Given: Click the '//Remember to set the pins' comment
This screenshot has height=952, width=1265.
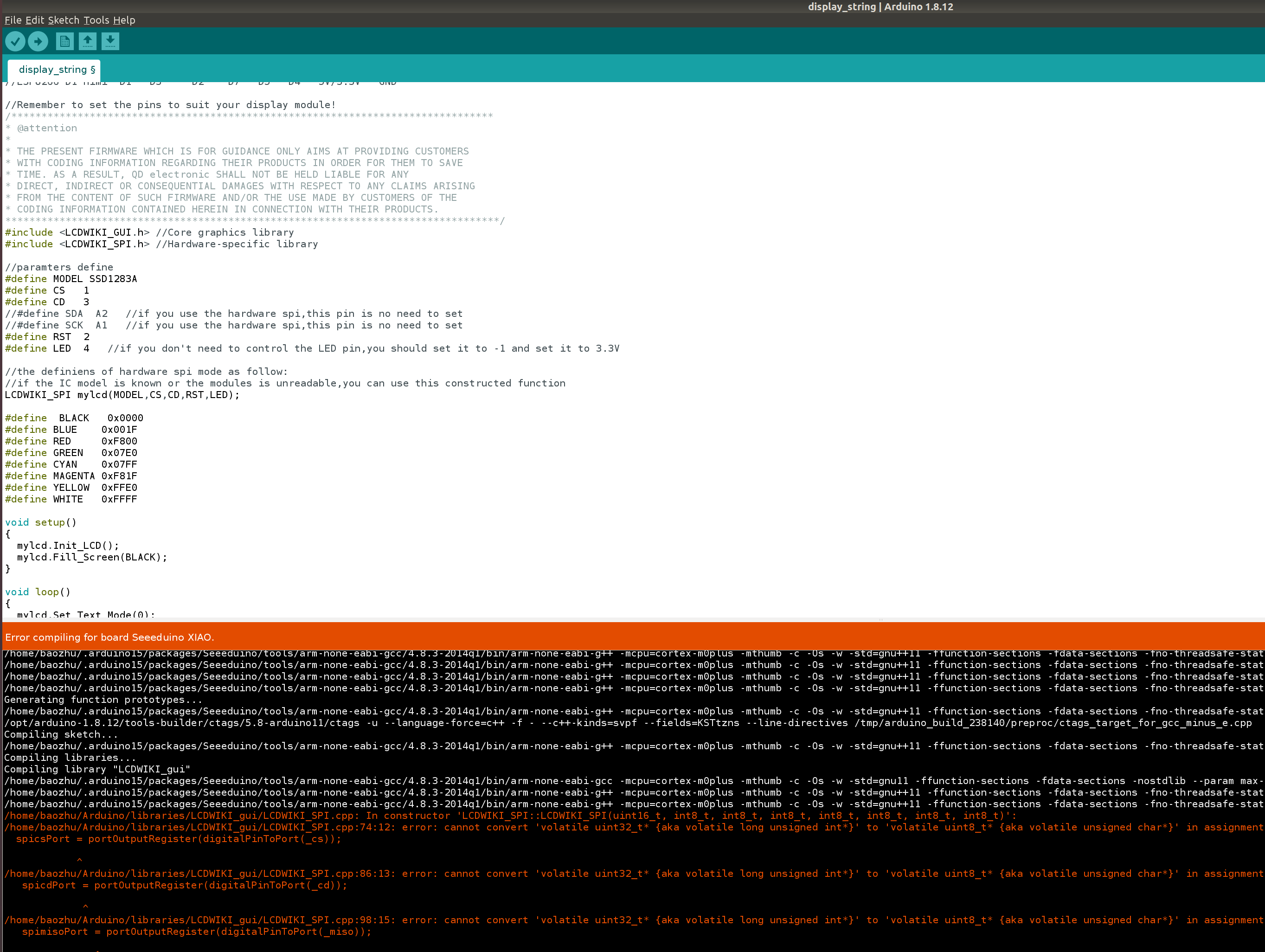Looking at the screenshot, I should [170, 105].
